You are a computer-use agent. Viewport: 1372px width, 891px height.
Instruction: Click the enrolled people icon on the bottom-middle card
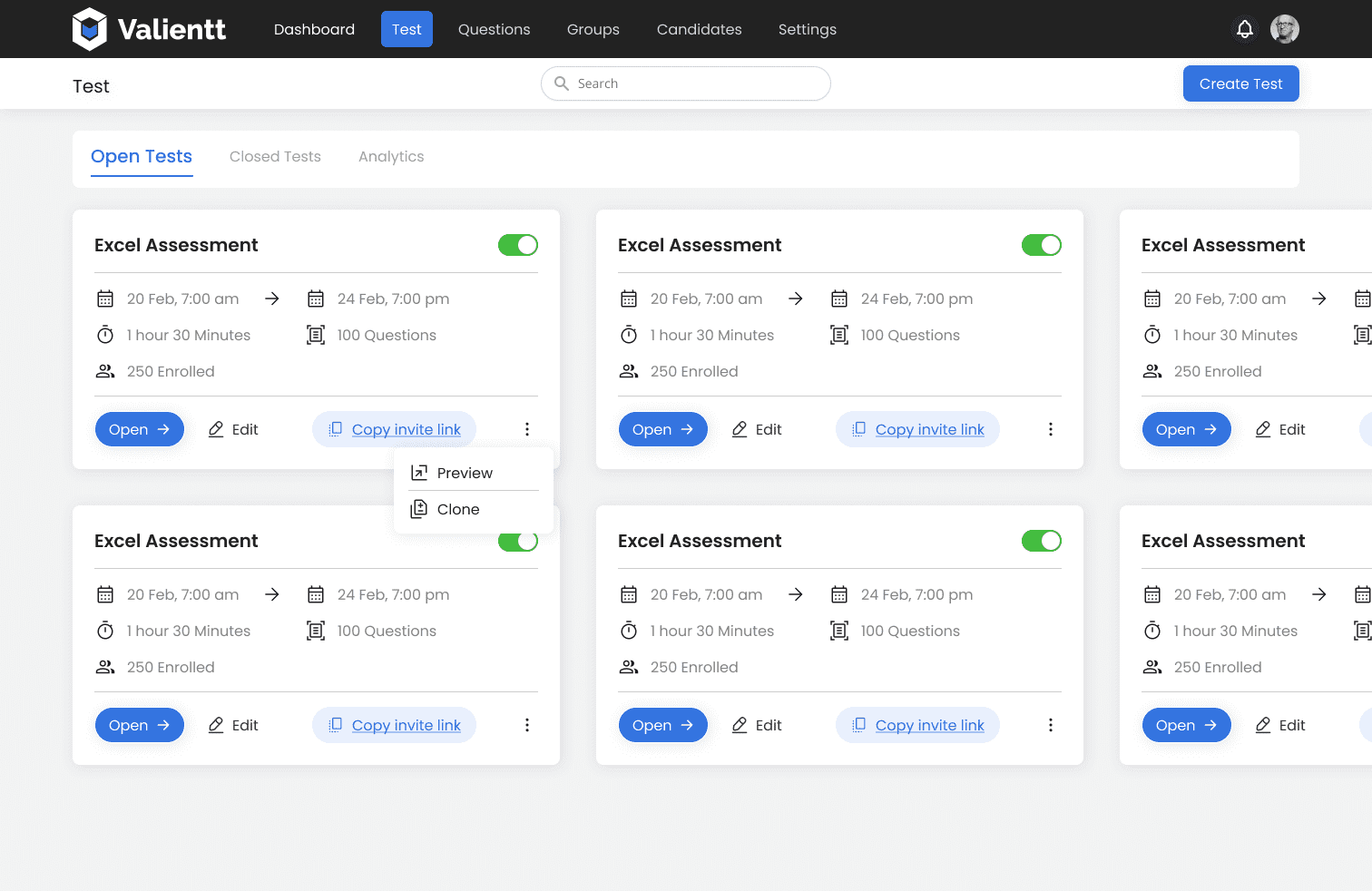(x=629, y=667)
